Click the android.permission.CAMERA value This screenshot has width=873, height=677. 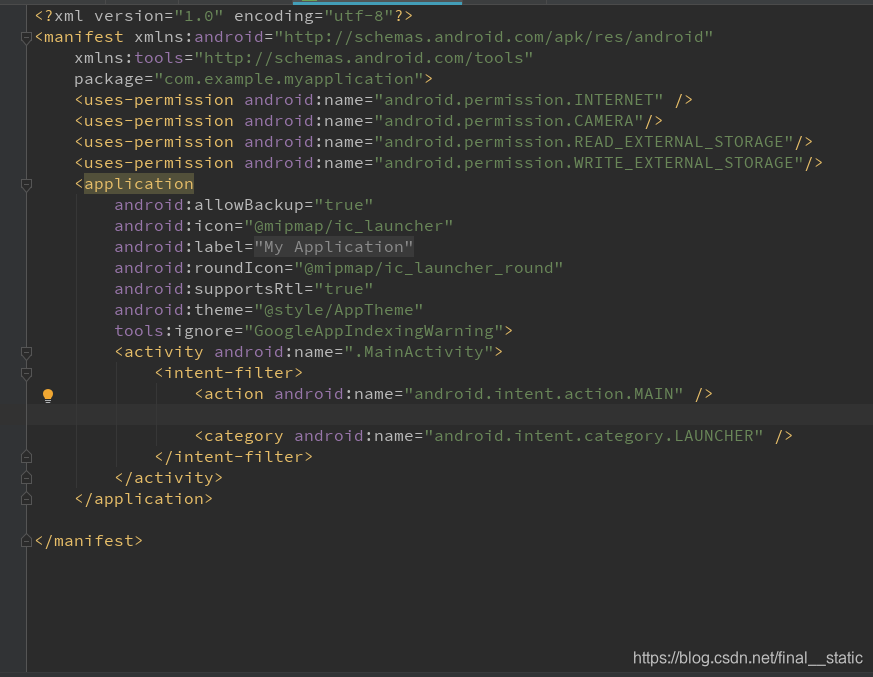(x=509, y=121)
